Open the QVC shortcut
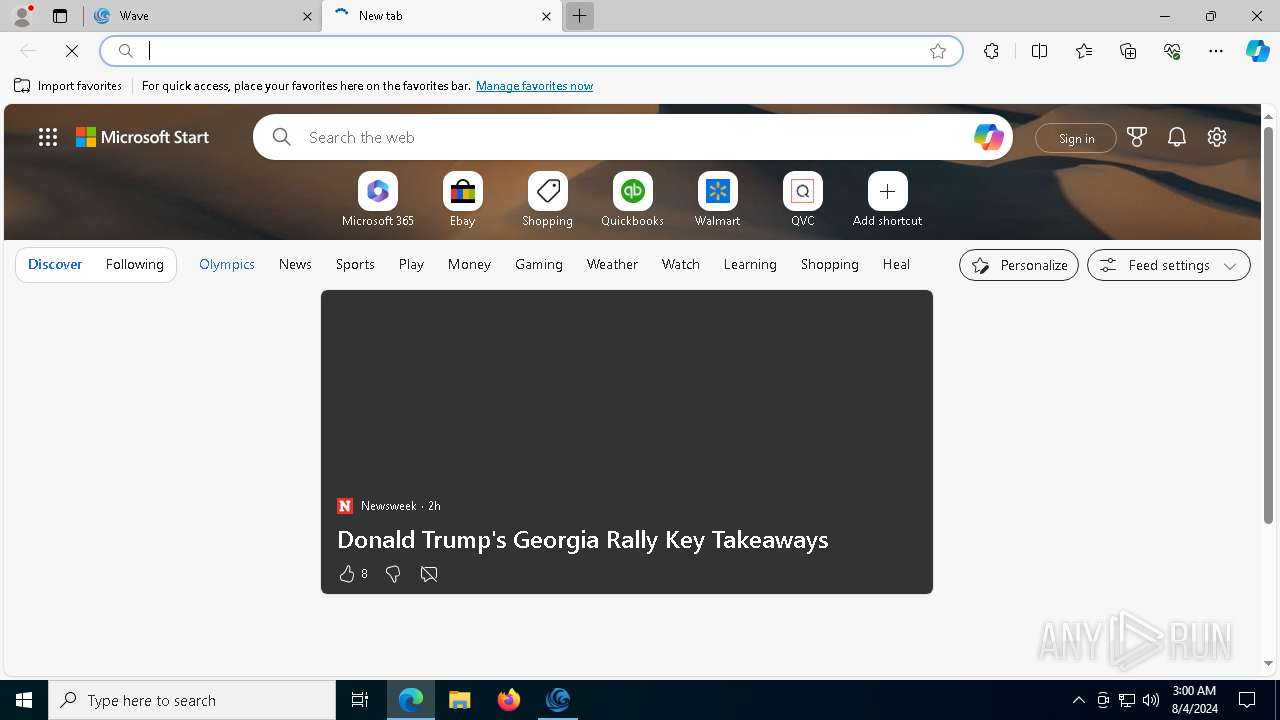 point(803,200)
